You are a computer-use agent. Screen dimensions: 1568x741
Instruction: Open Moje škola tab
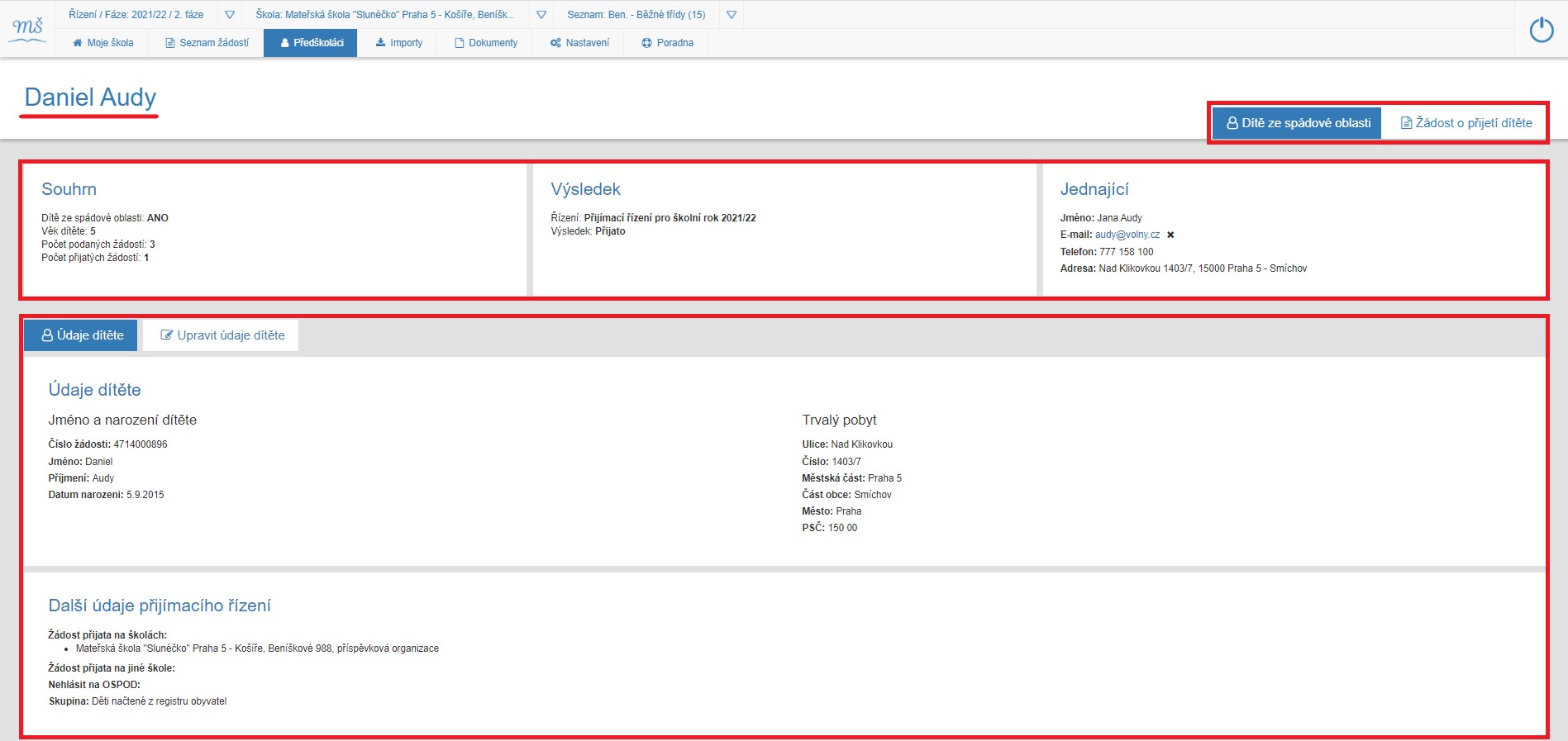click(x=102, y=43)
